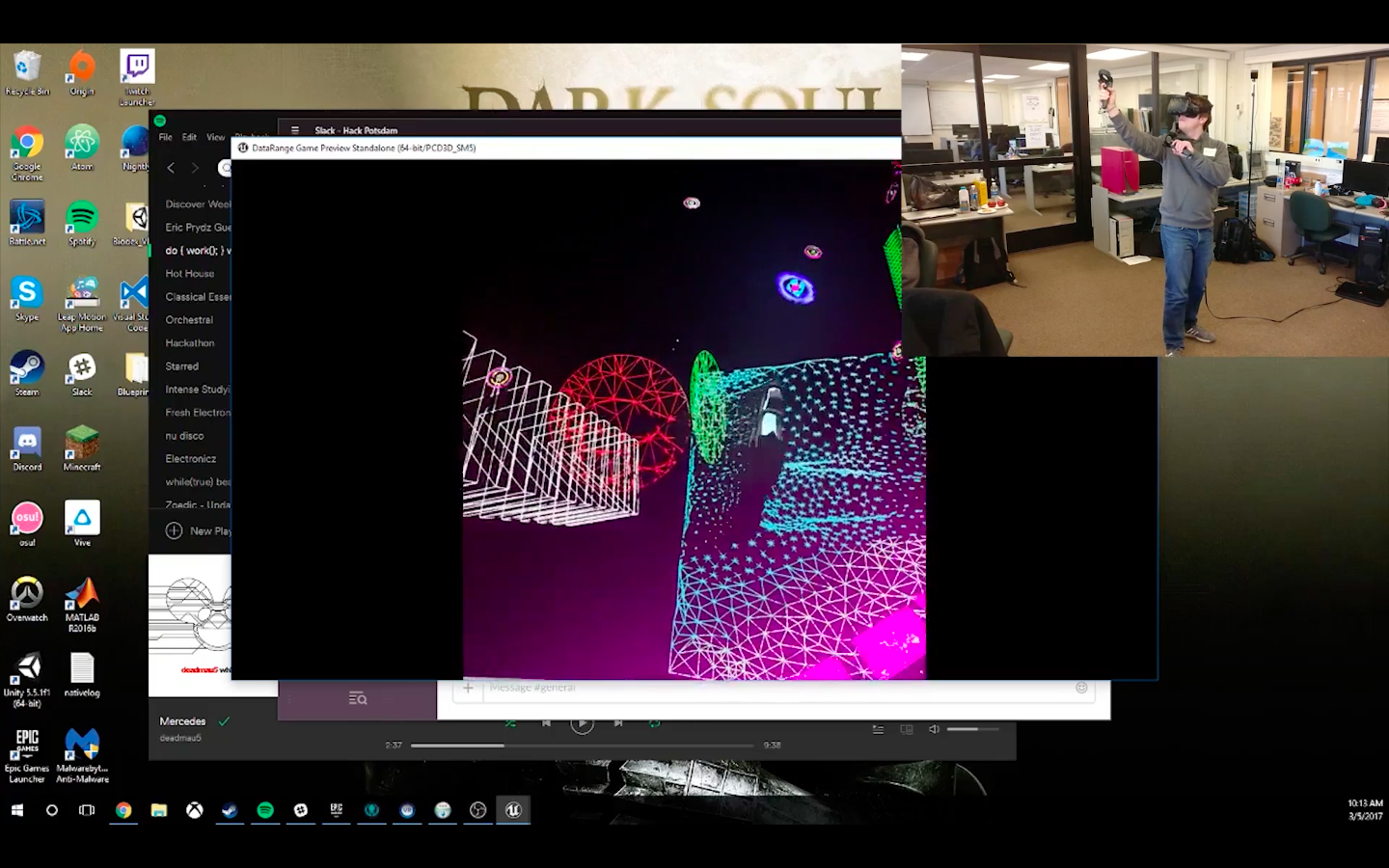Open the Spotify Edit menu

pos(189,137)
